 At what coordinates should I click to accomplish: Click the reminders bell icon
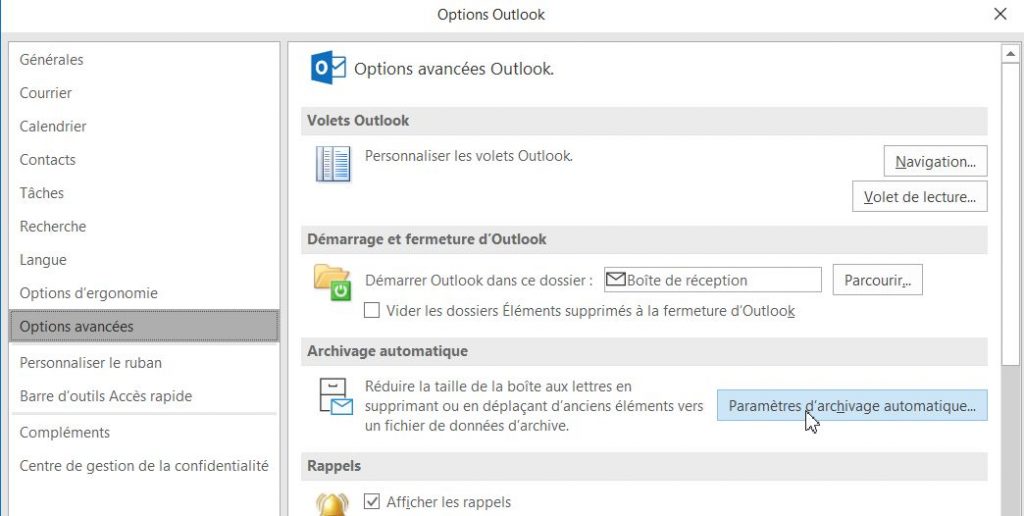click(x=333, y=503)
